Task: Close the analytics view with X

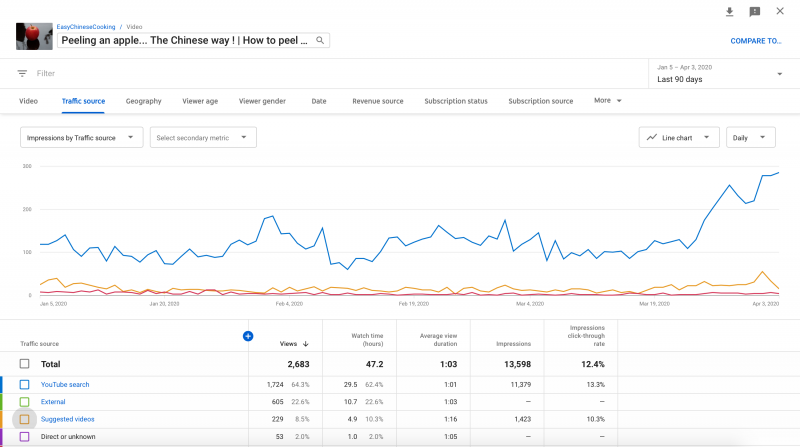Action: [x=781, y=12]
